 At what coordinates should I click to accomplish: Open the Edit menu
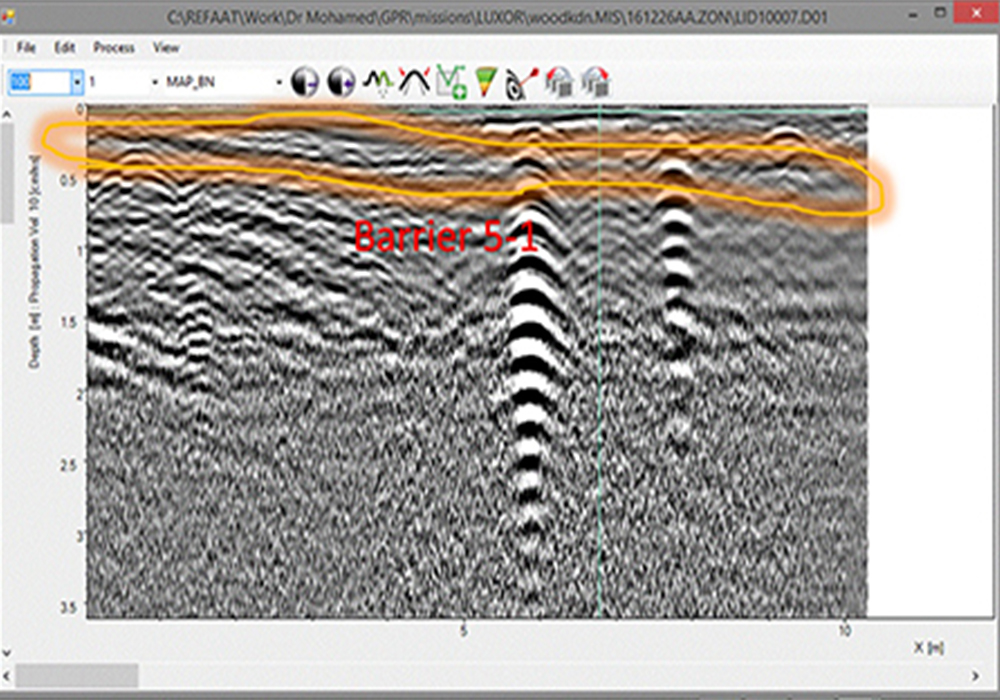tap(65, 47)
